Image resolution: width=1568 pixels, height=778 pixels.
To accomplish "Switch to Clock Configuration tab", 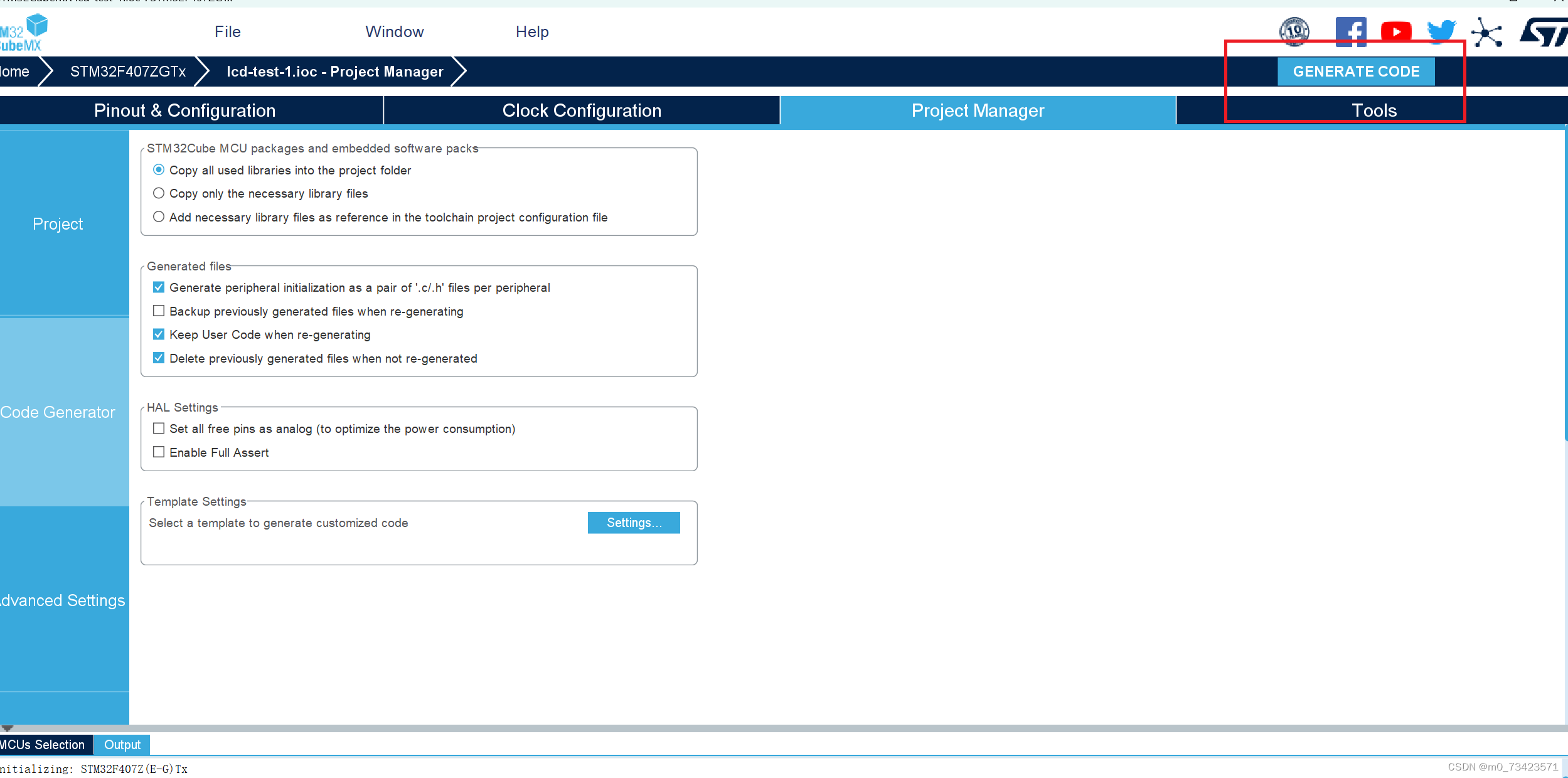I will coord(582,110).
